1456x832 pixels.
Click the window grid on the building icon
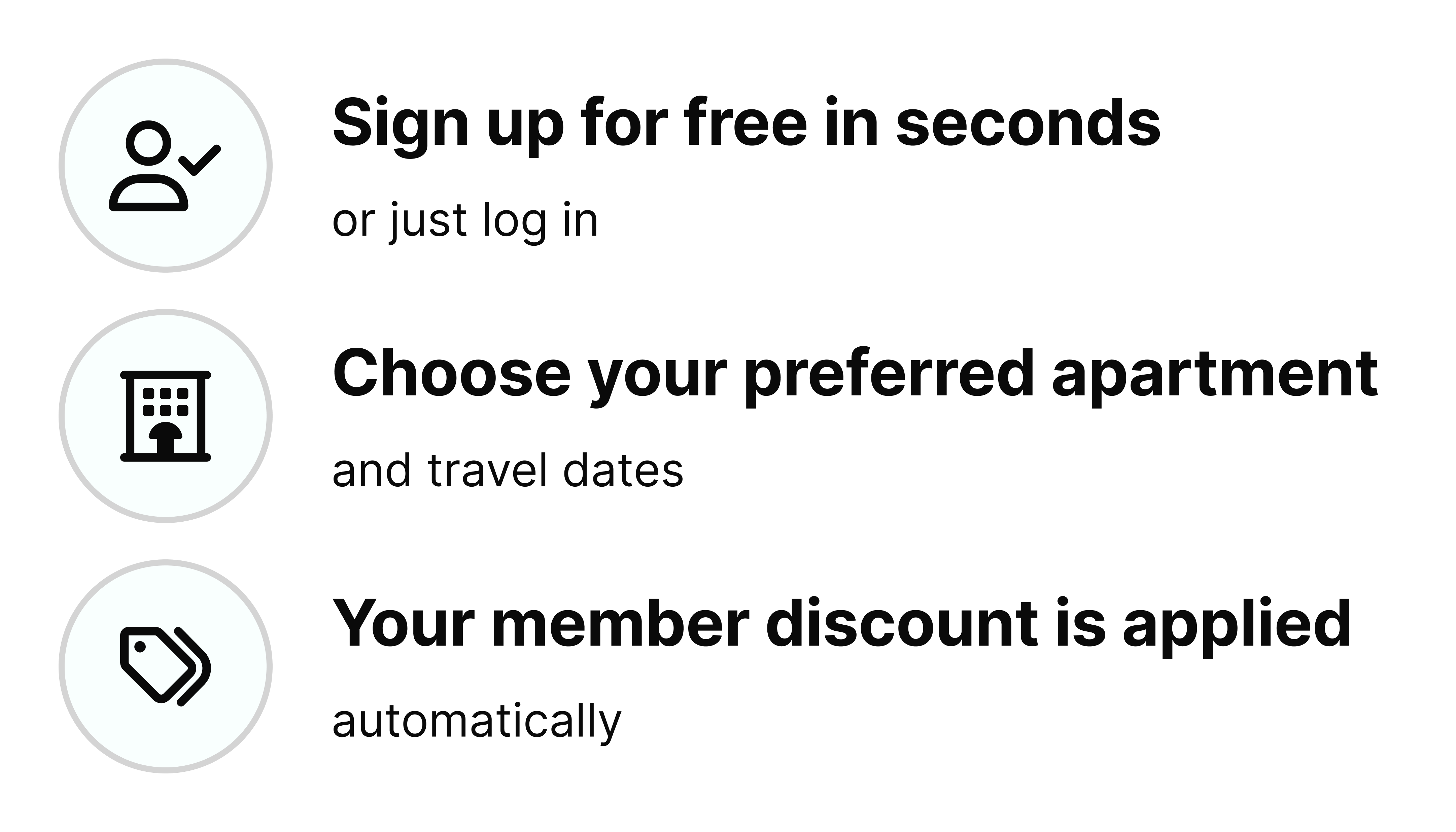(x=165, y=402)
